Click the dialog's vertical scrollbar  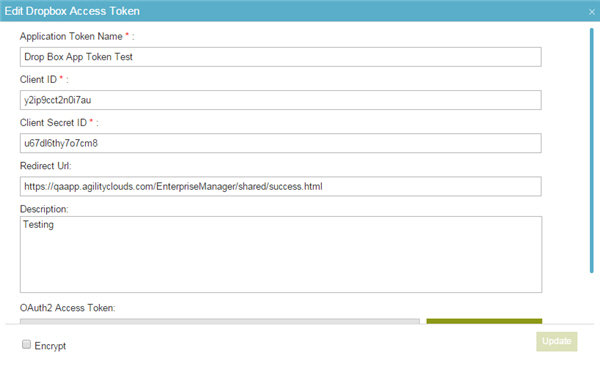point(592,150)
